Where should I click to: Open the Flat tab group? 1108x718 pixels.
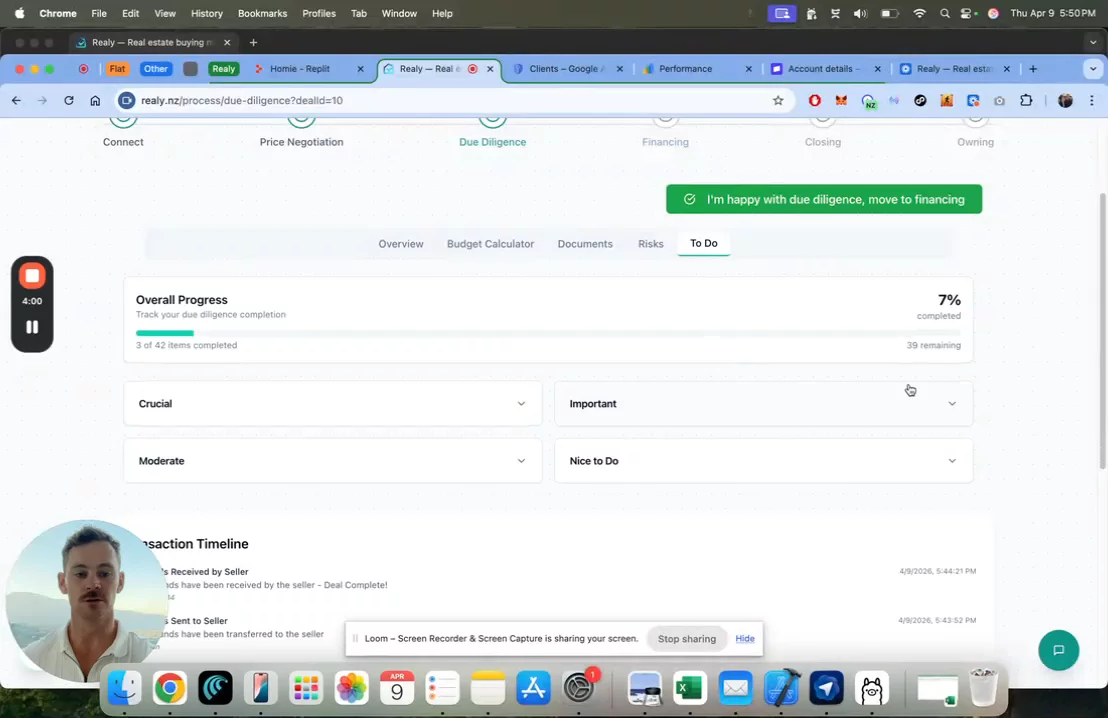[x=117, y=69]
